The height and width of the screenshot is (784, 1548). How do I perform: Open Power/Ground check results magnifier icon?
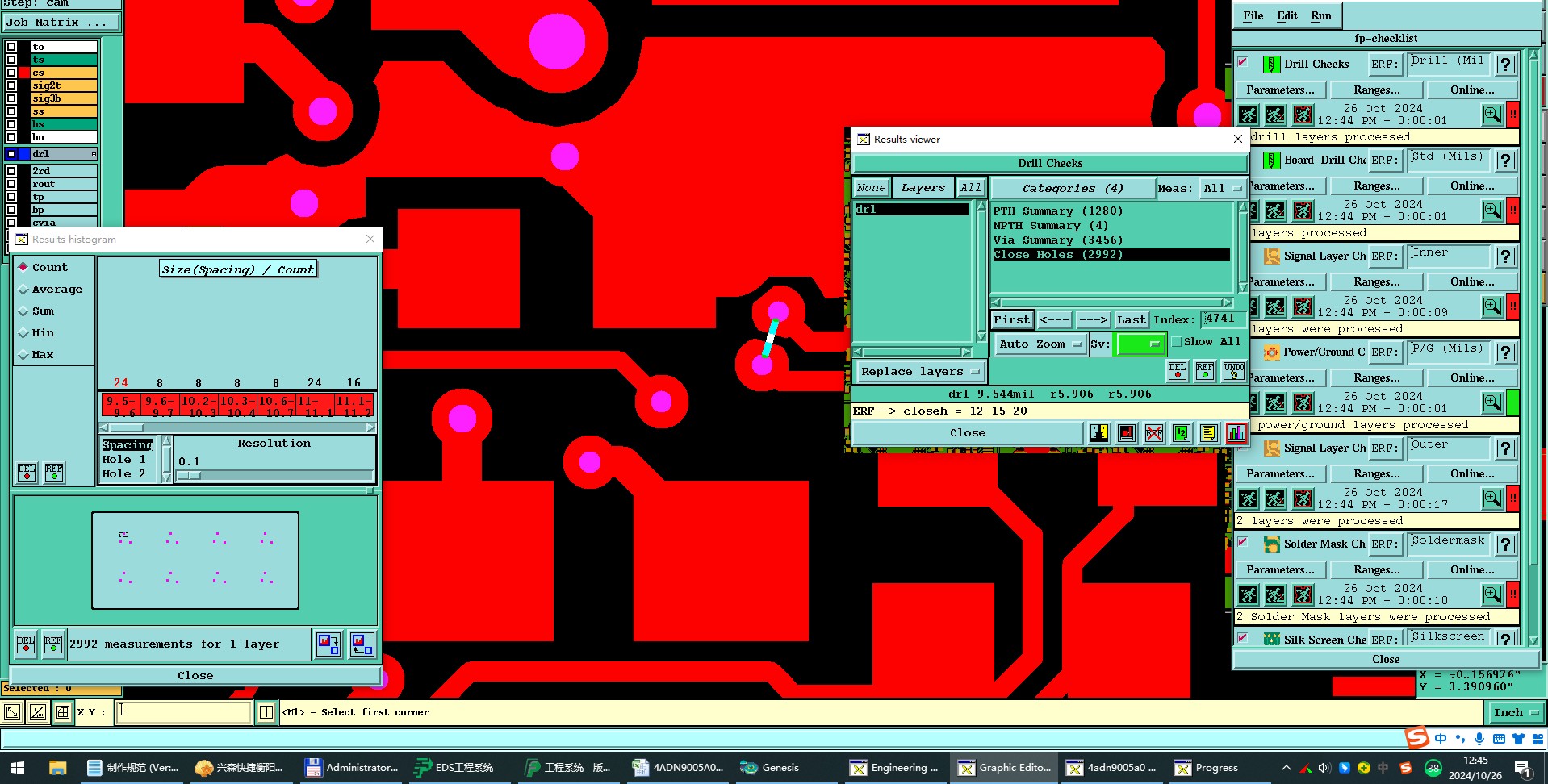tap(1492, 402)
